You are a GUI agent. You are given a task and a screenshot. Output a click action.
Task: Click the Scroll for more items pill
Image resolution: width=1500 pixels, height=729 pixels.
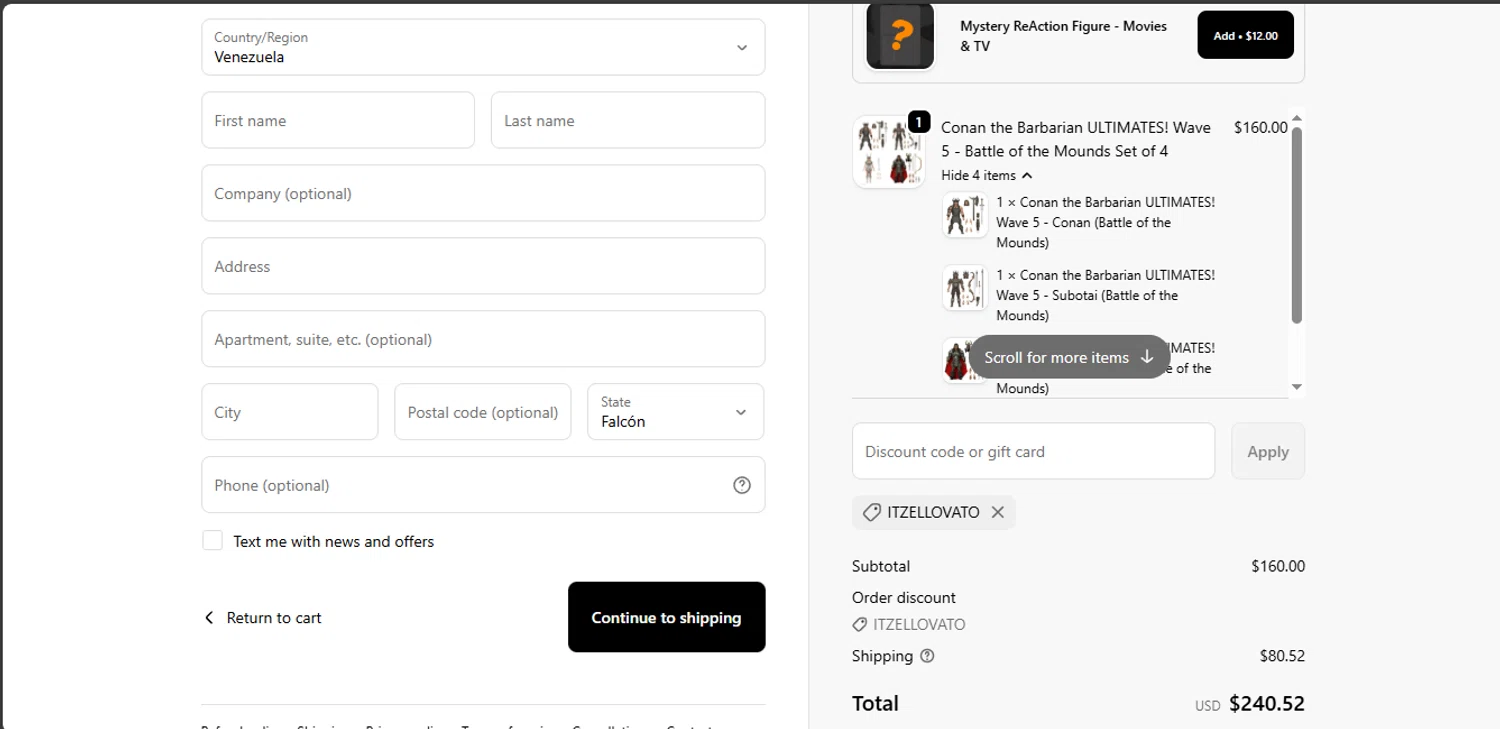(x=1069, y=357)
